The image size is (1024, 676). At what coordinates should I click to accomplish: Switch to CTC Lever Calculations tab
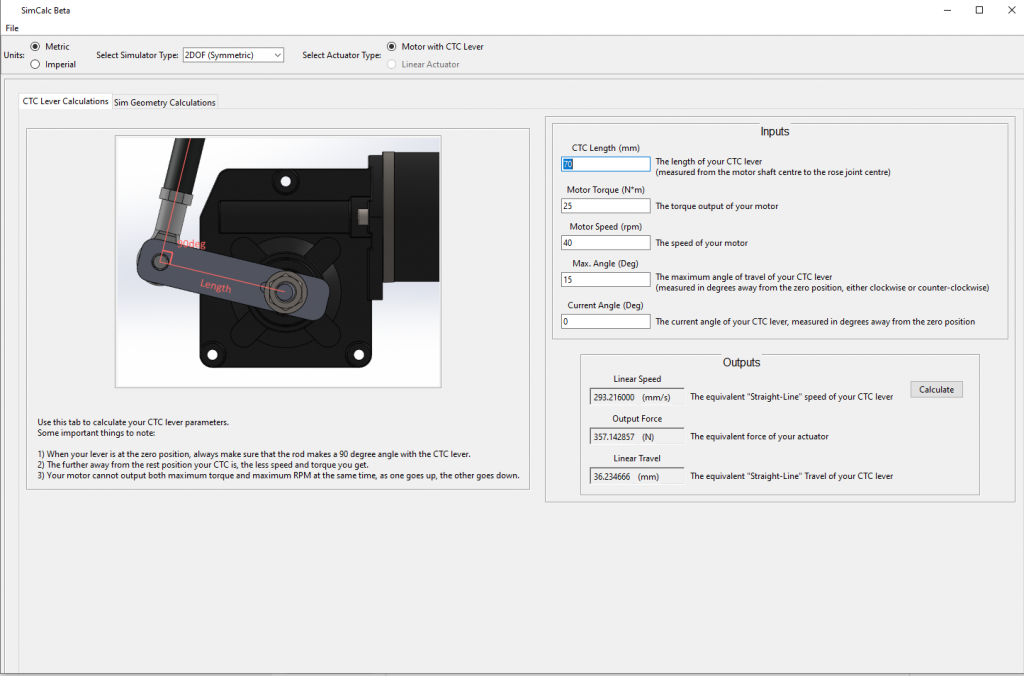65,101
